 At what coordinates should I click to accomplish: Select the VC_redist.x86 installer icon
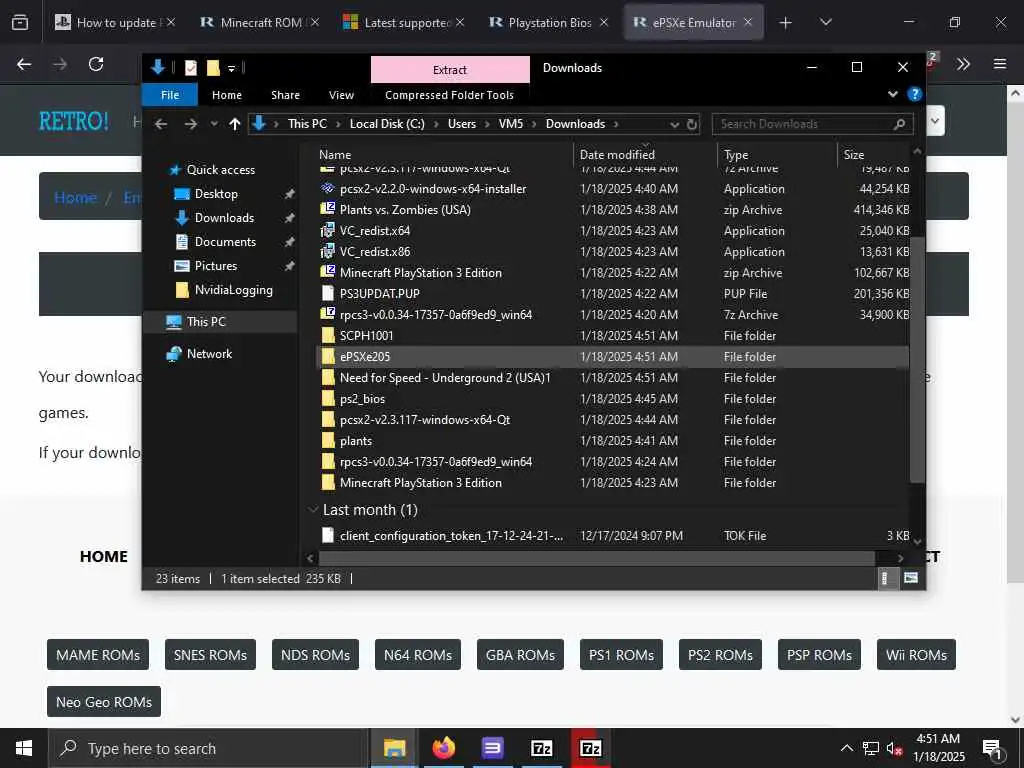pos(328,251)
